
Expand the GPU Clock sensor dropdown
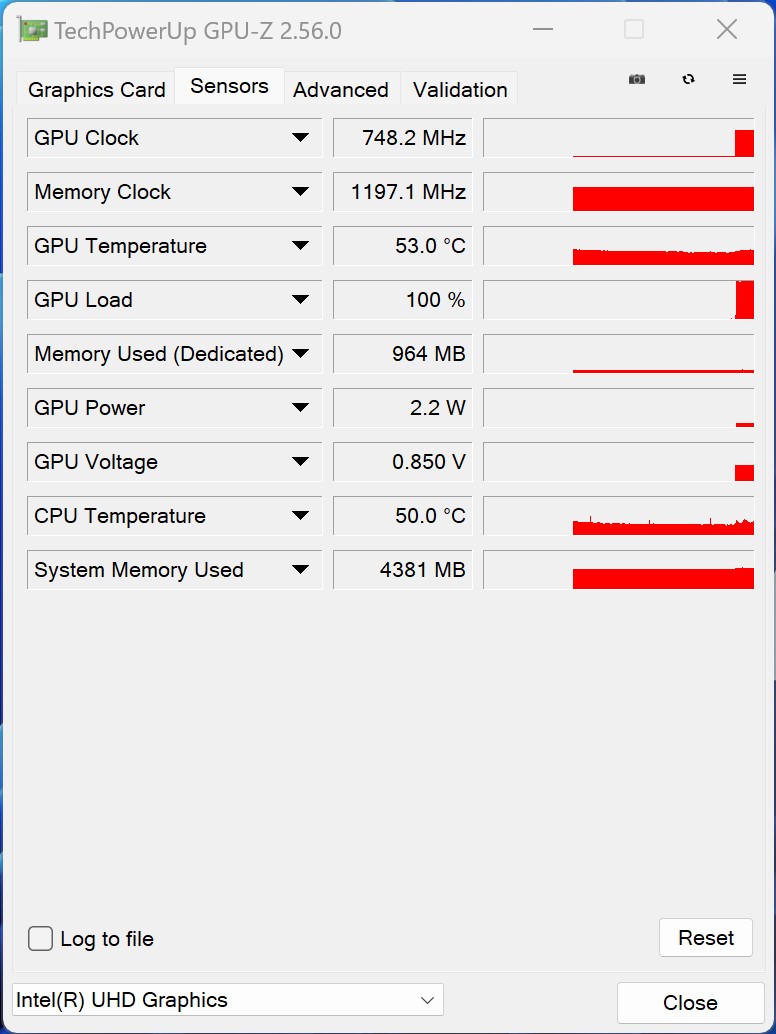300,138
